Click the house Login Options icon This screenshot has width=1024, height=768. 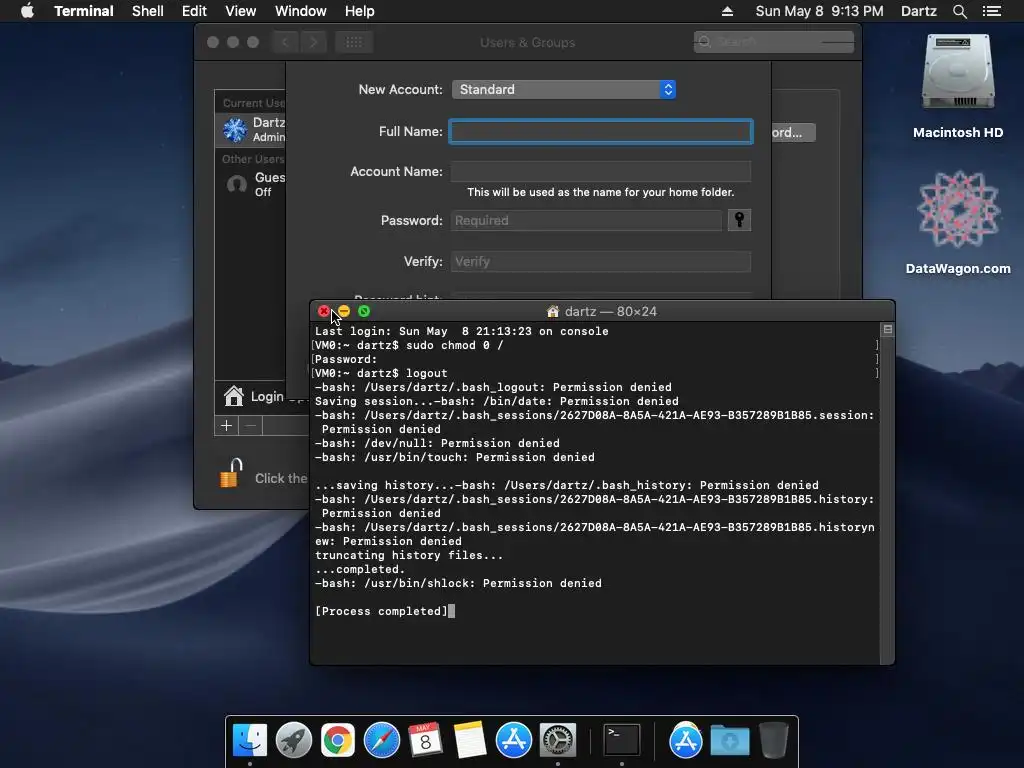233,396
